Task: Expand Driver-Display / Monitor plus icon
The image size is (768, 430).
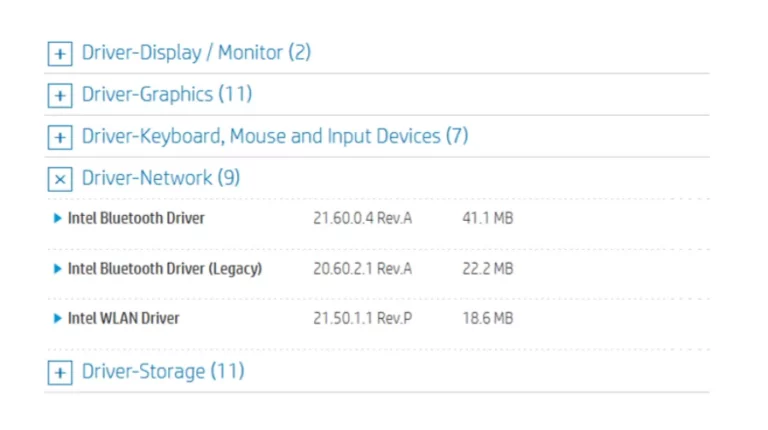Action: (60, 53)
